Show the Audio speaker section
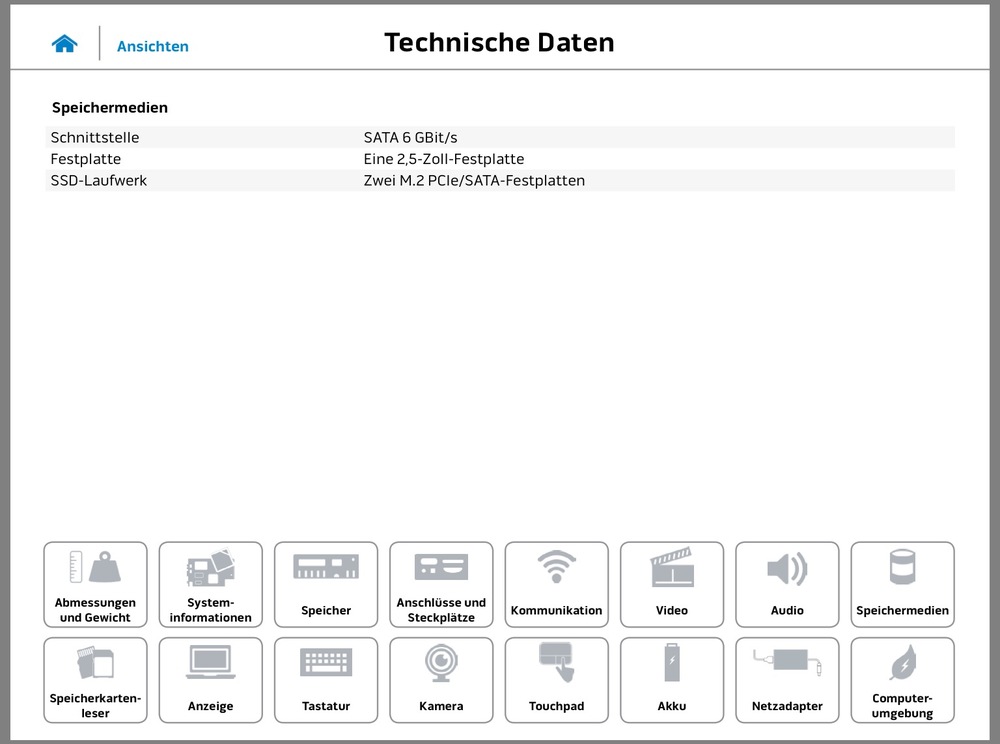 (787, 585)
